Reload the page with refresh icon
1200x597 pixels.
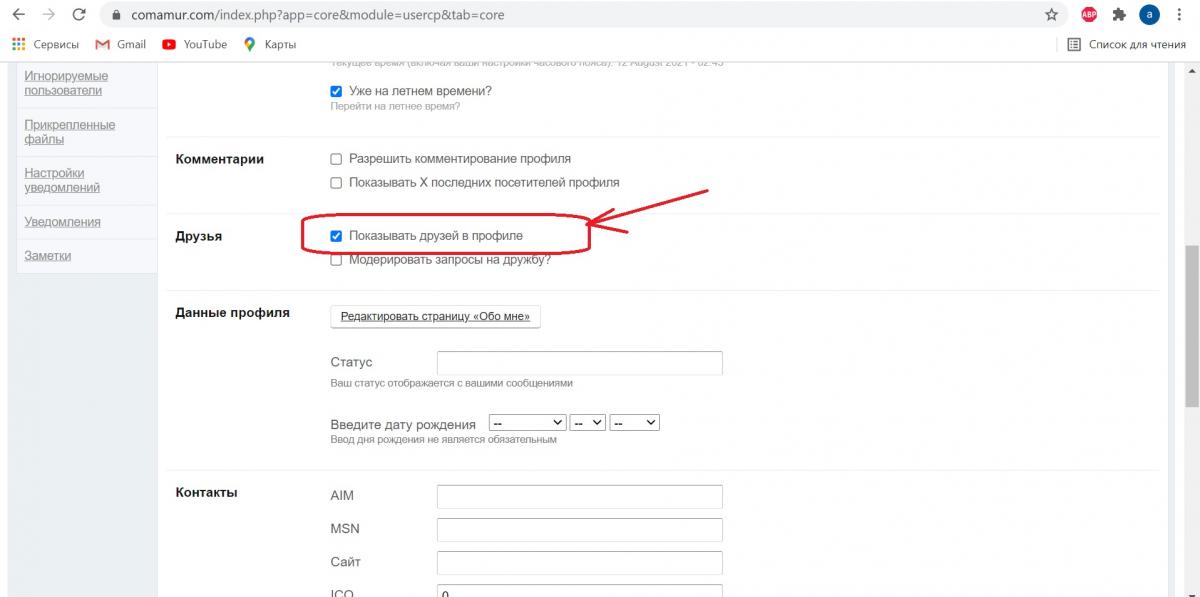click(x=79, y=15)
